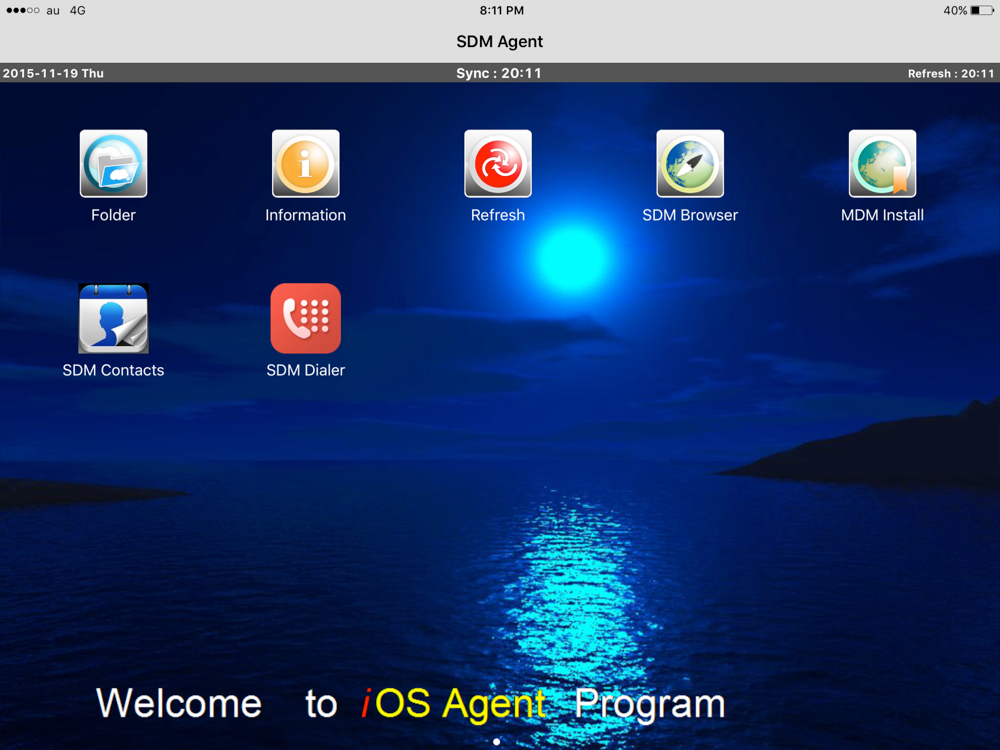Viewport: 1000px width, 750px height.
Task: Click the 40% battery percentage text
Action: tap(954, 11)
